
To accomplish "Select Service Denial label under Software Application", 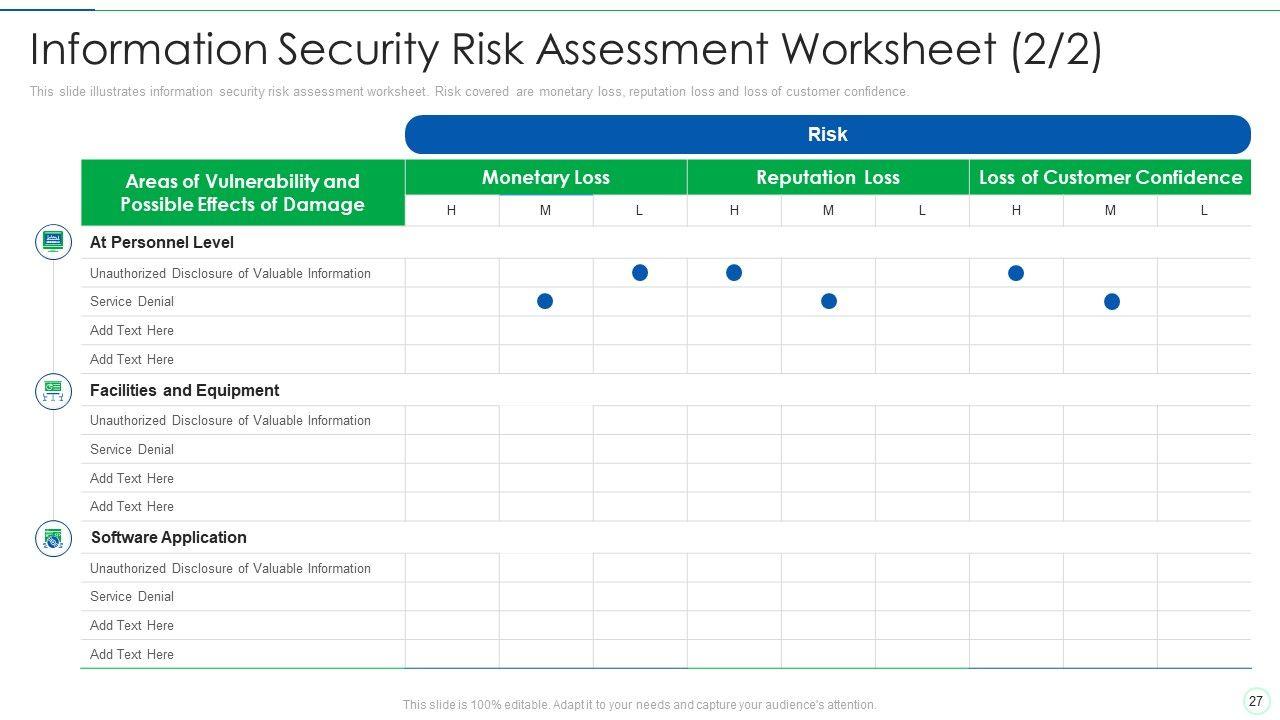I will point(132,596).
